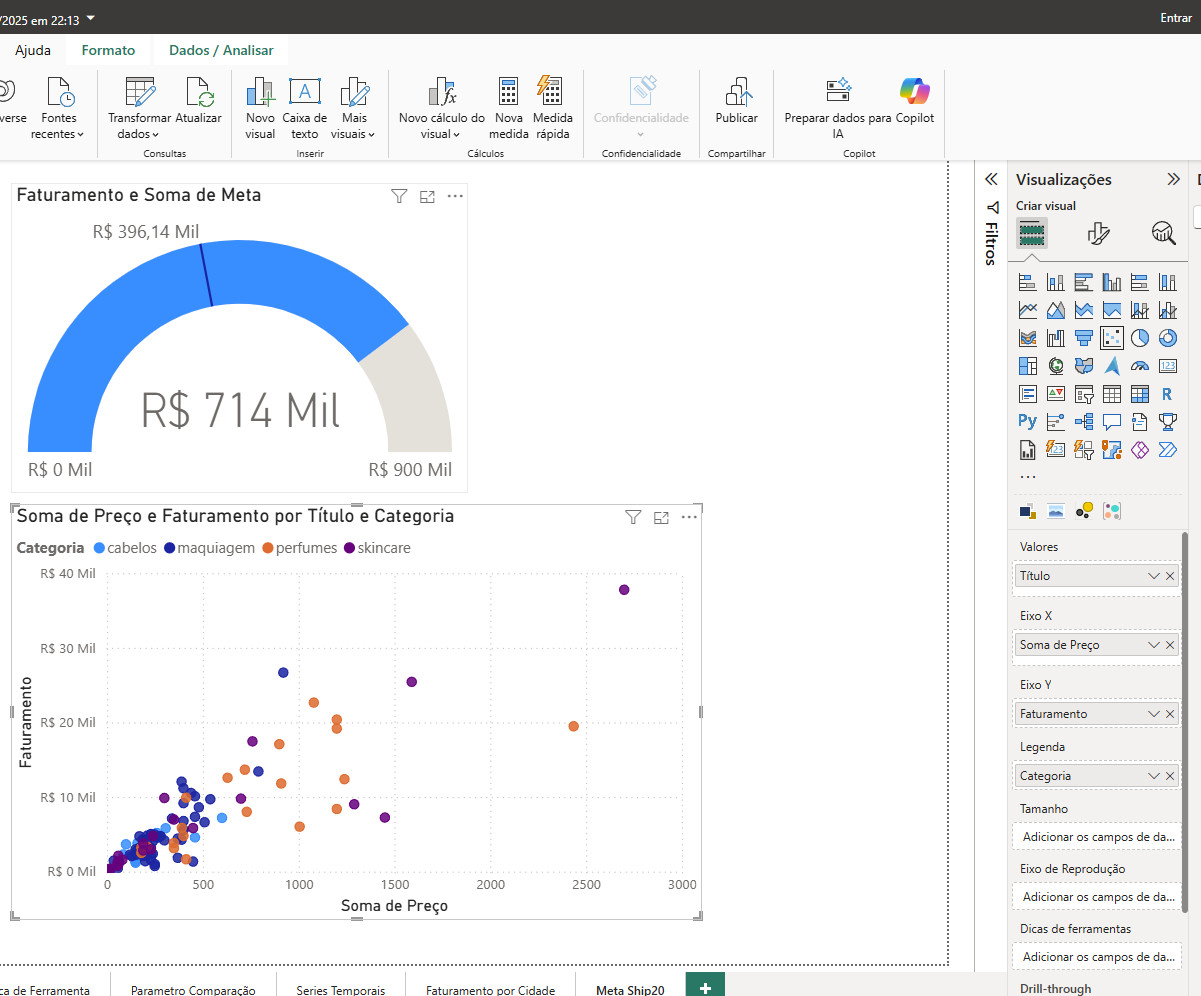Select the decomposition tree visual
Viewport: 1201px width, 996px height.
(x=1084, y=422)
